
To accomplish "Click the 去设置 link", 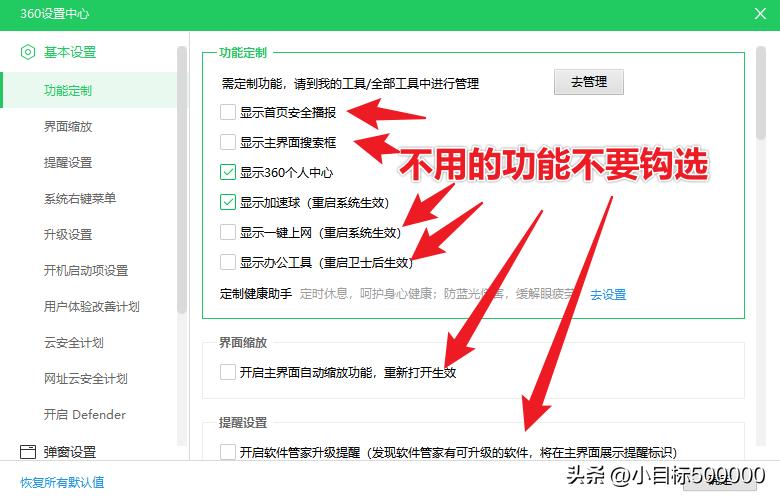I will [608, 295].
